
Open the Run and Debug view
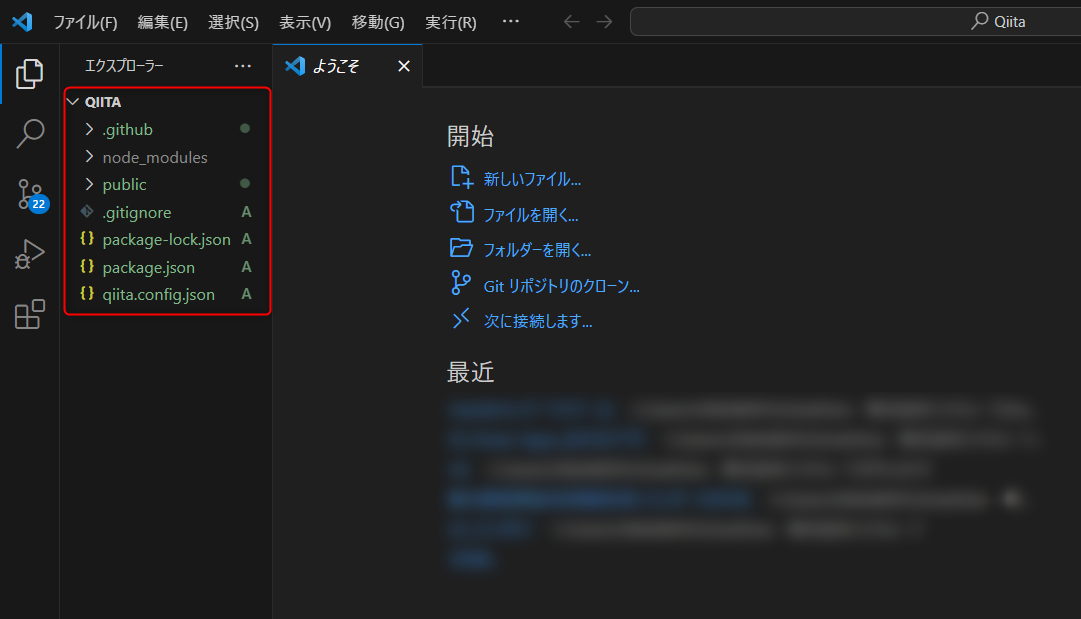[x=30, y=254]
